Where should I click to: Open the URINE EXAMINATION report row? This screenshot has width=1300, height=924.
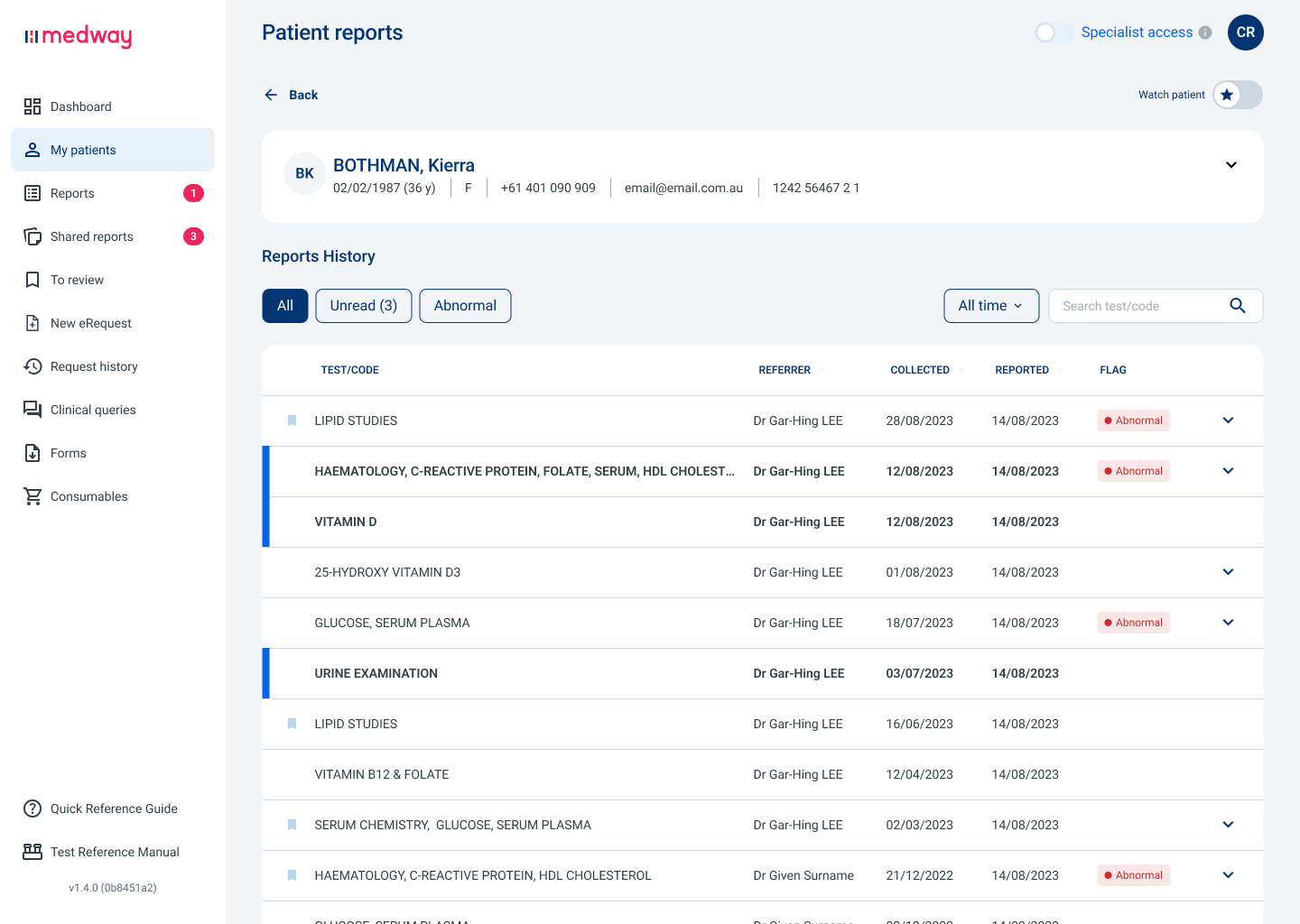pyautogui.click(x=763, y=673)
